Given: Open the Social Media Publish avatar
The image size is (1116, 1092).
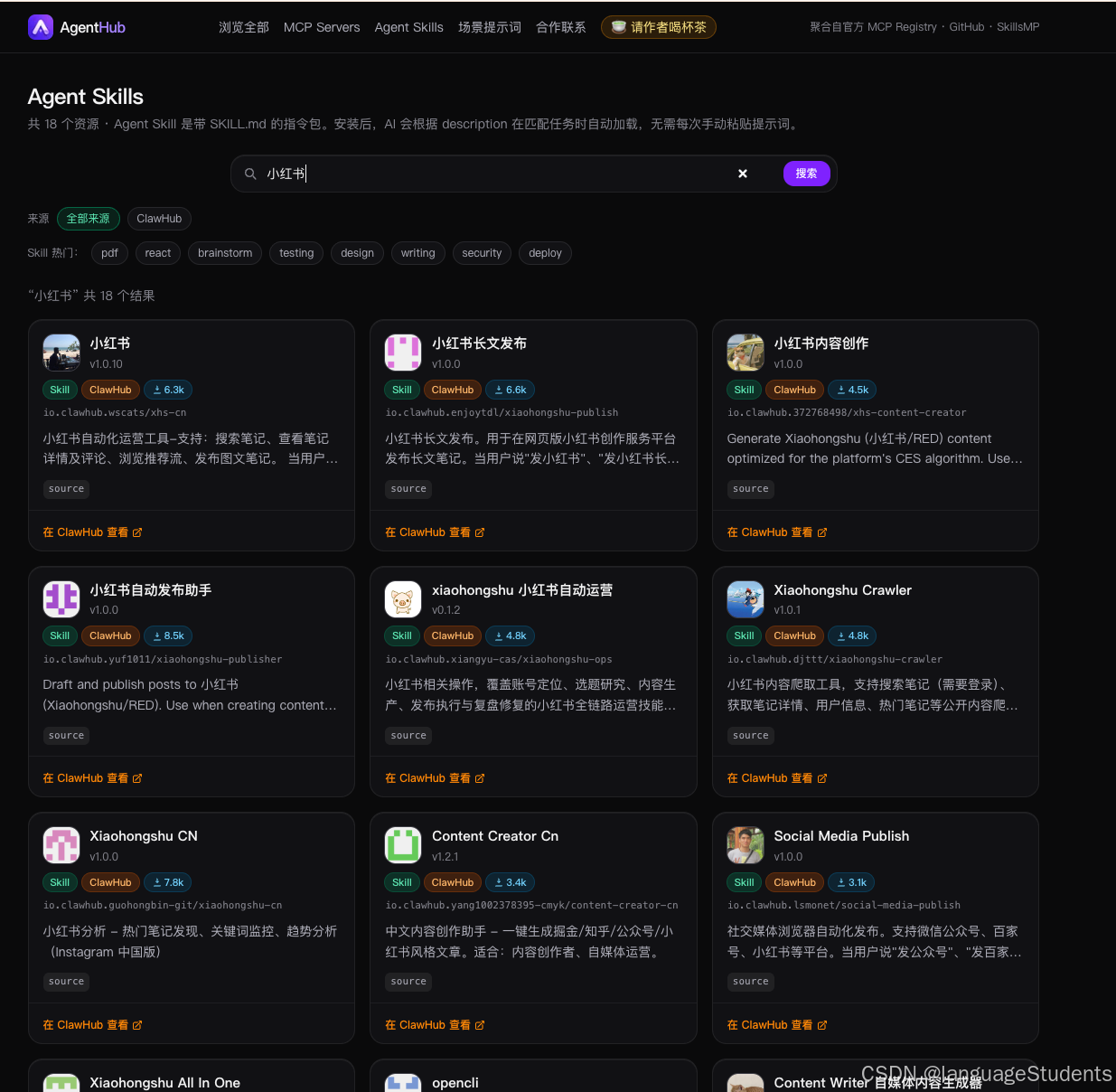Looking at the screenshot, I should click(x=746, y=845).
